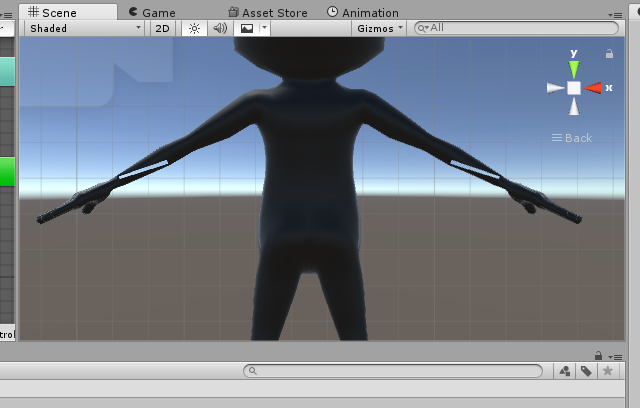Open lower panel options menu icon
The image size is (640, 408).
pyautogui.click(x=615, y=357)
